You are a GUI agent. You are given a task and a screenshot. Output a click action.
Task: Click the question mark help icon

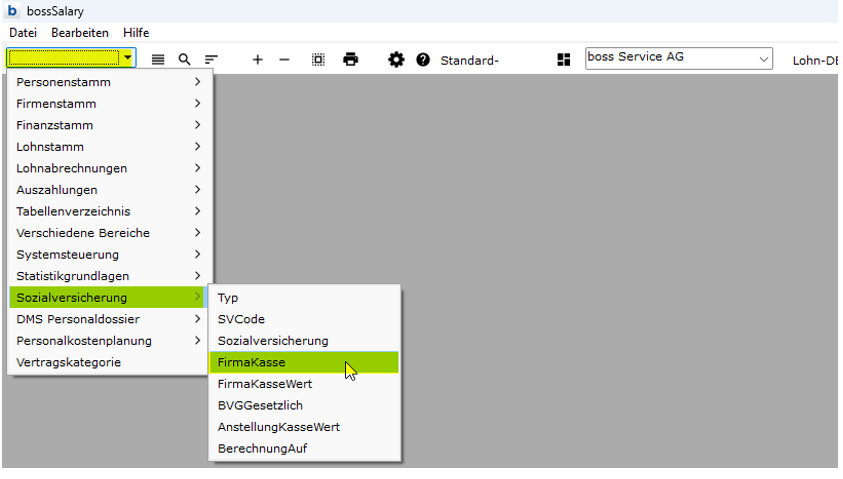pos(423,60)
